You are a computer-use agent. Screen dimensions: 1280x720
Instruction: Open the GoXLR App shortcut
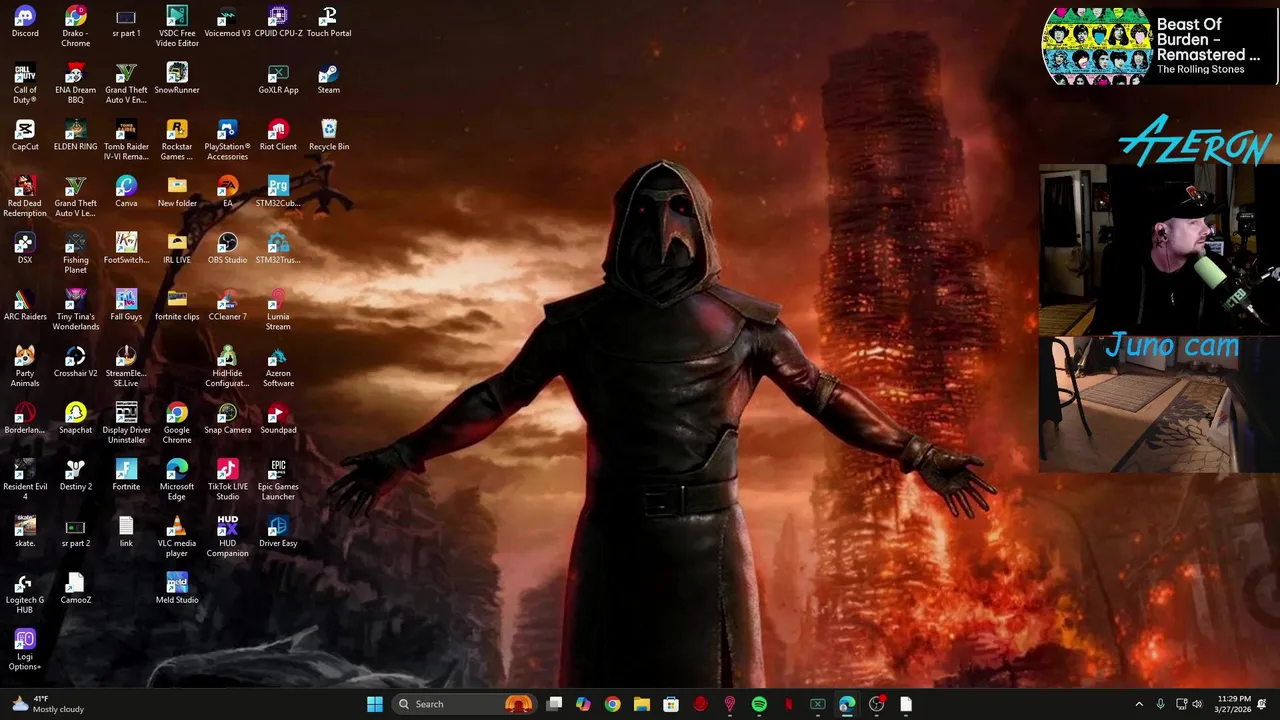[278, 79]
